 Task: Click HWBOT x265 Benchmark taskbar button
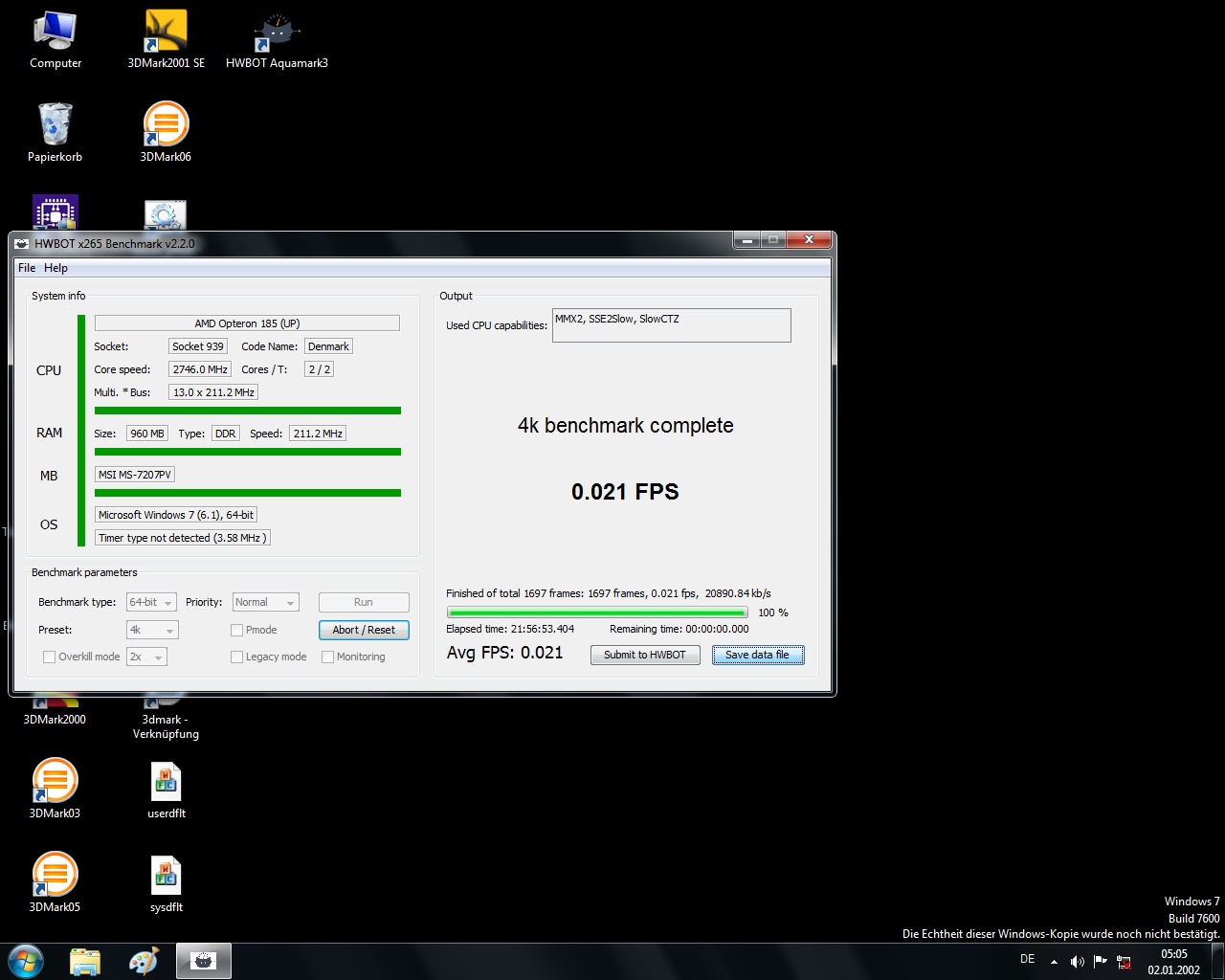click(x=203, y=961)
